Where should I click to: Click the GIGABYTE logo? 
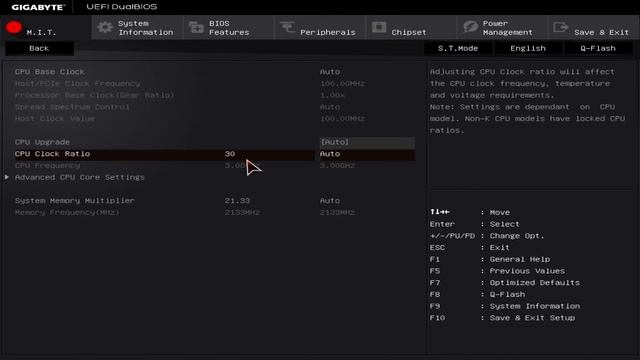38,7
